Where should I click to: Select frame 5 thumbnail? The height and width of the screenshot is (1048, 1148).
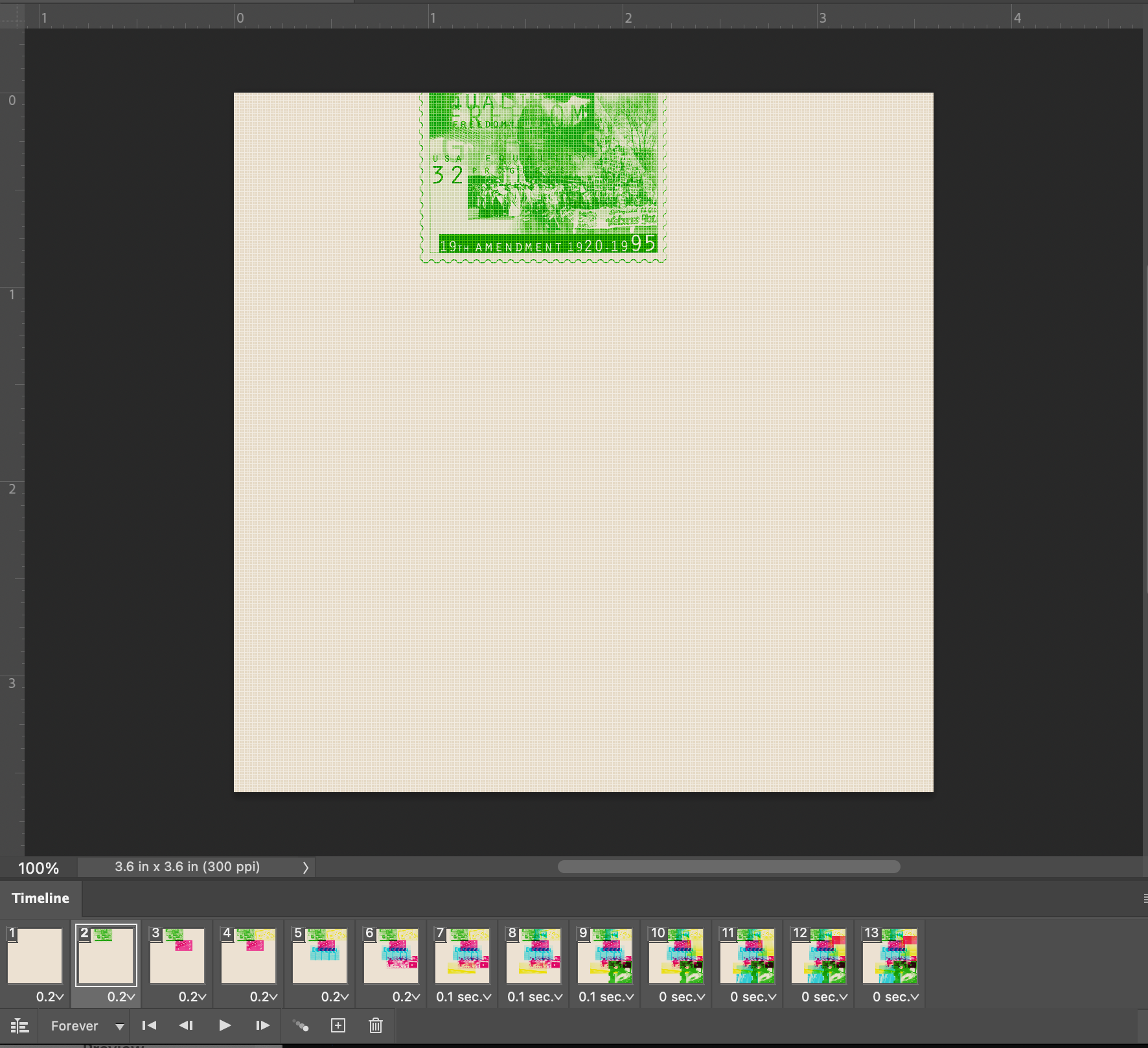[320, 955]
